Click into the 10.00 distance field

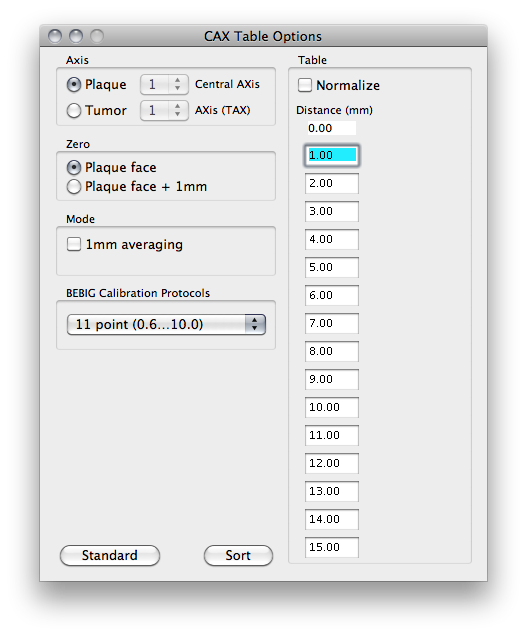tap(332, 407)
